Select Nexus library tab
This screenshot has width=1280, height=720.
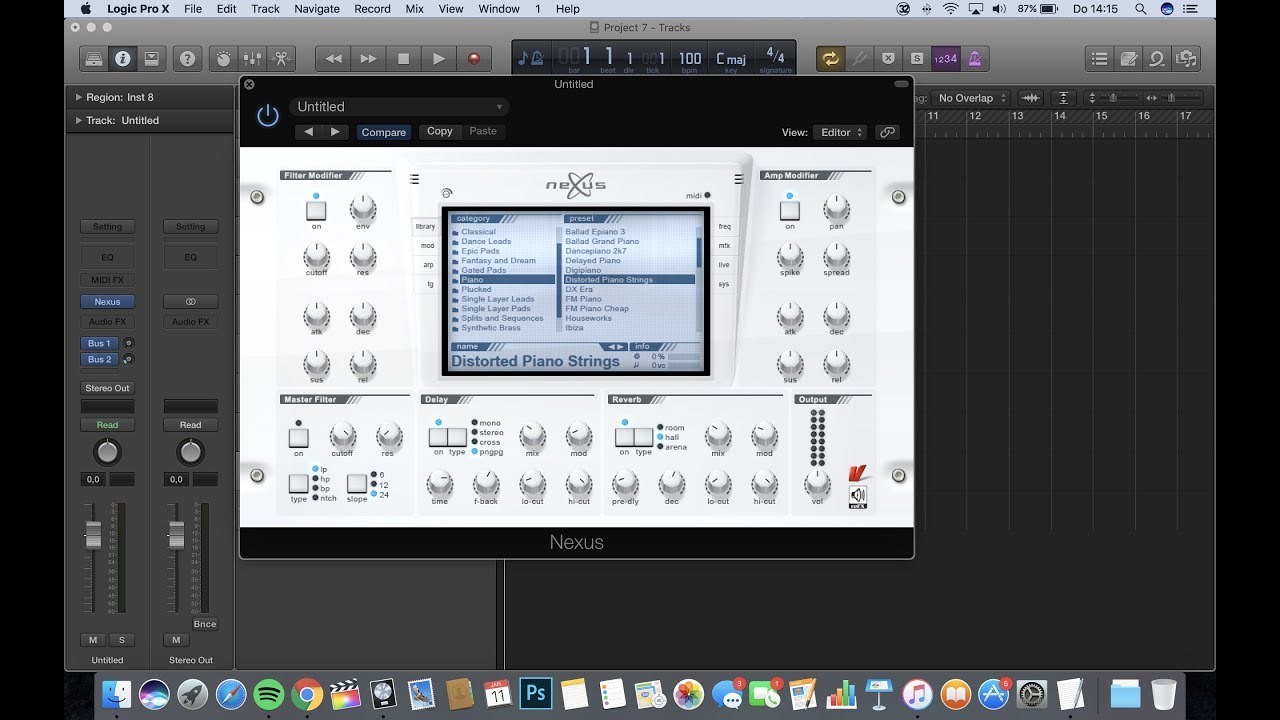[426, 226]
